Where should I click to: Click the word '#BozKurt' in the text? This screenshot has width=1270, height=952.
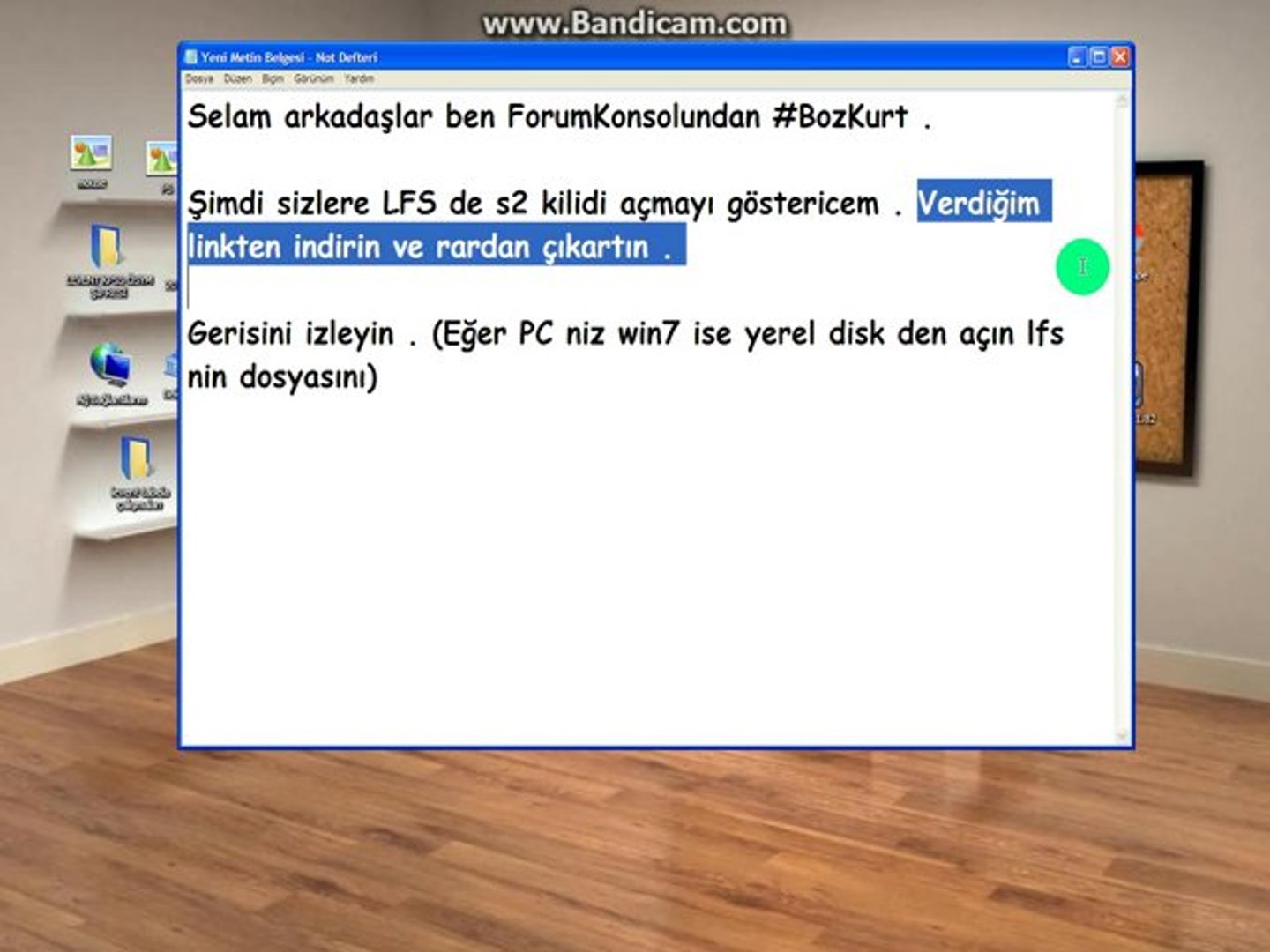(x=840, y=116)
